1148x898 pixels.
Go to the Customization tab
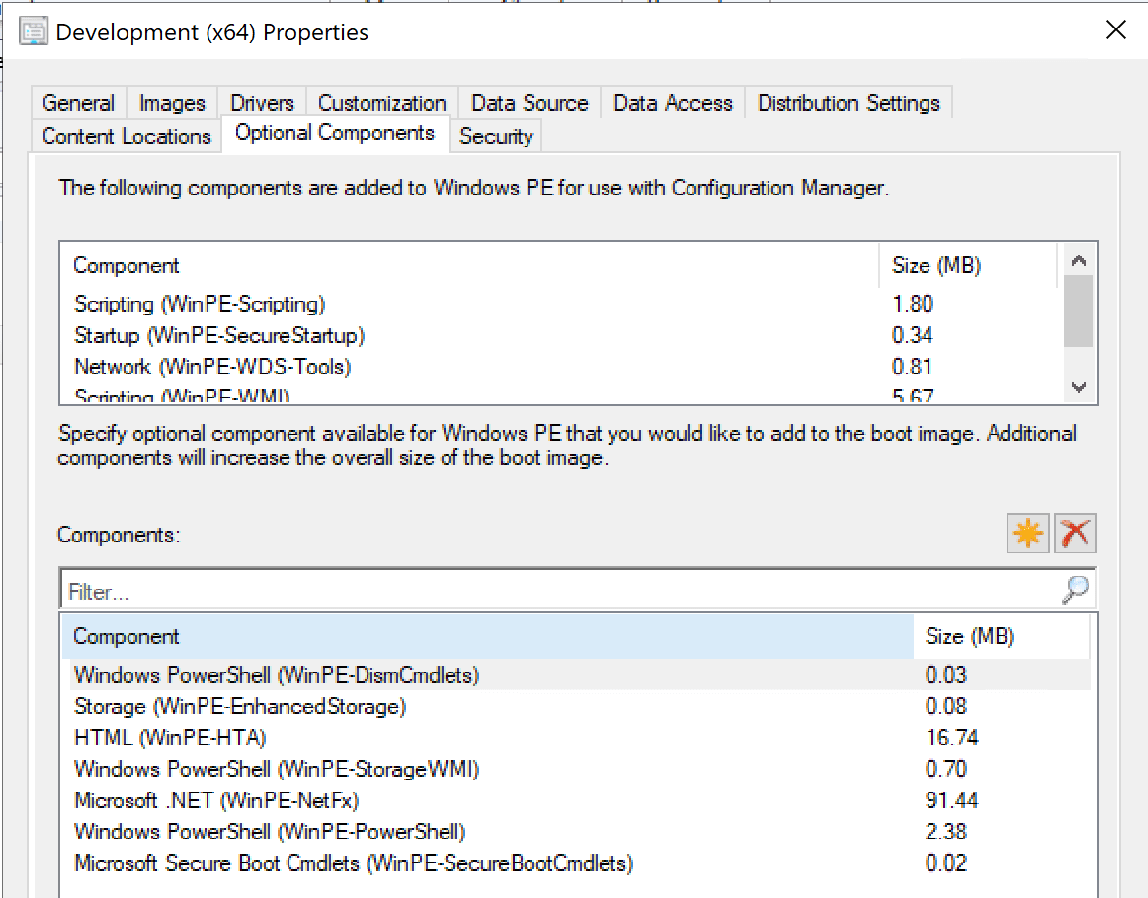(382, 103)
